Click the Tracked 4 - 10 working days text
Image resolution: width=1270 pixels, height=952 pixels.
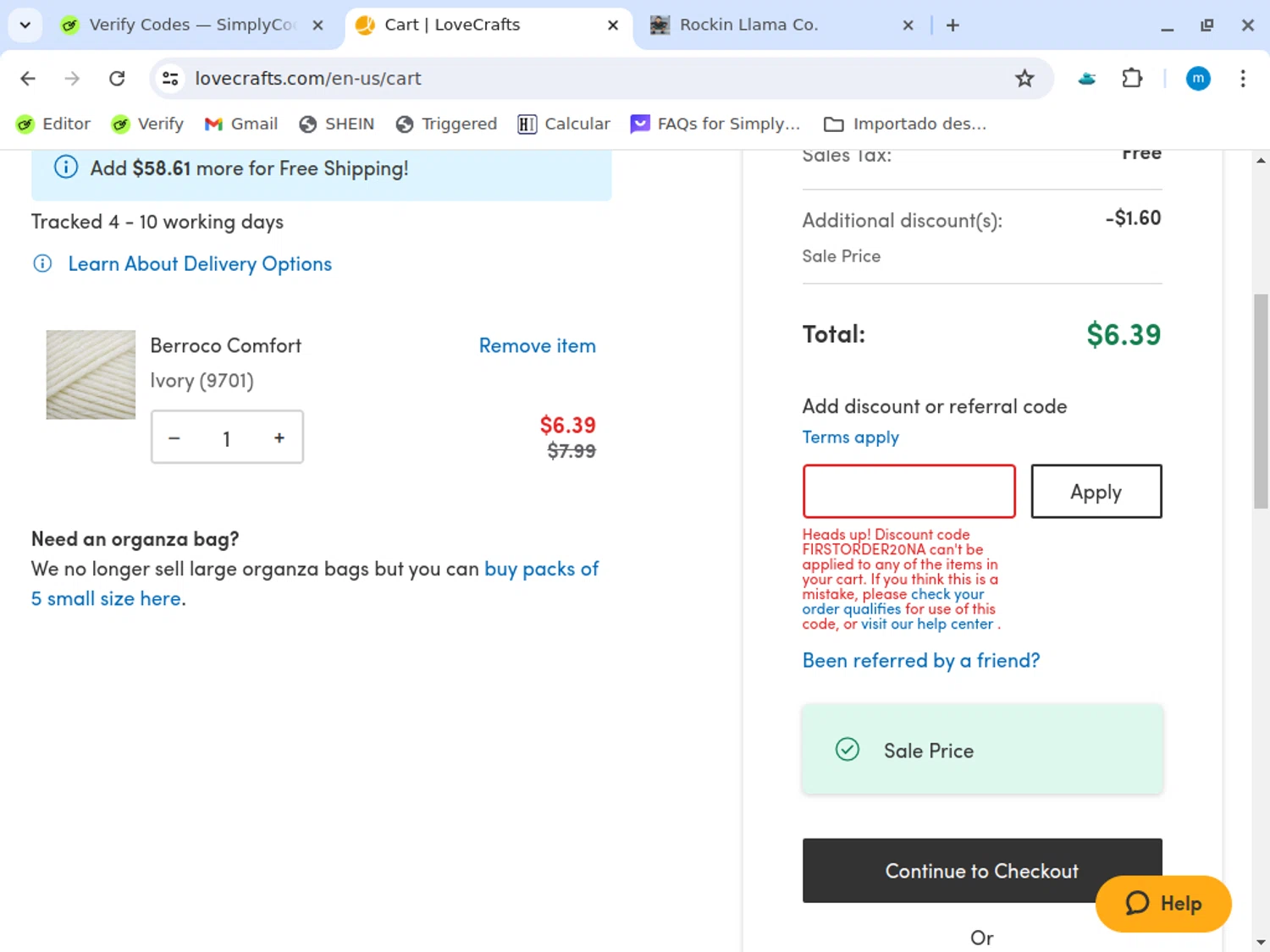coord(157,222)
